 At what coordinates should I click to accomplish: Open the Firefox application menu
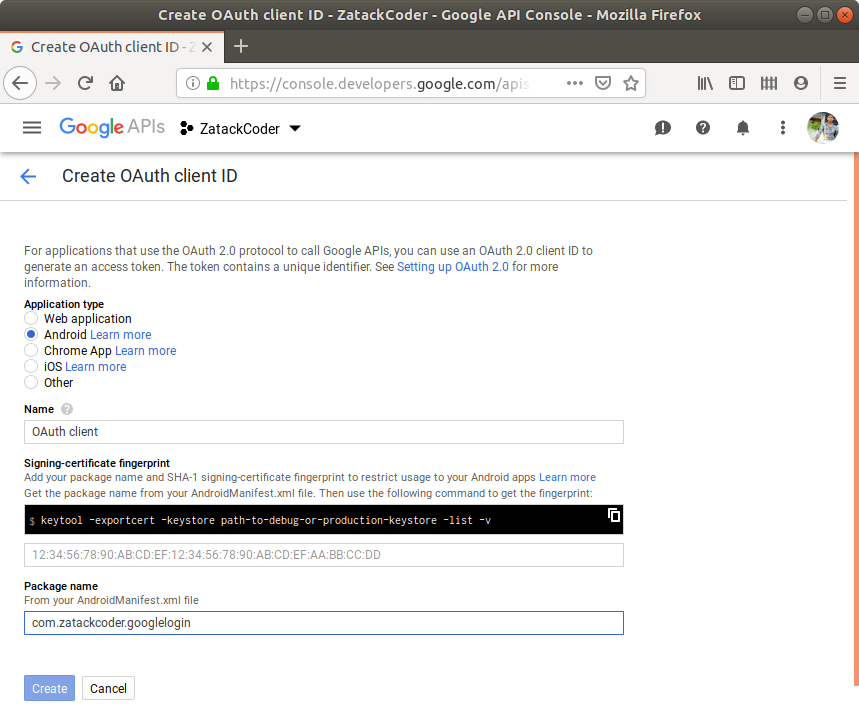pos(839,83)
